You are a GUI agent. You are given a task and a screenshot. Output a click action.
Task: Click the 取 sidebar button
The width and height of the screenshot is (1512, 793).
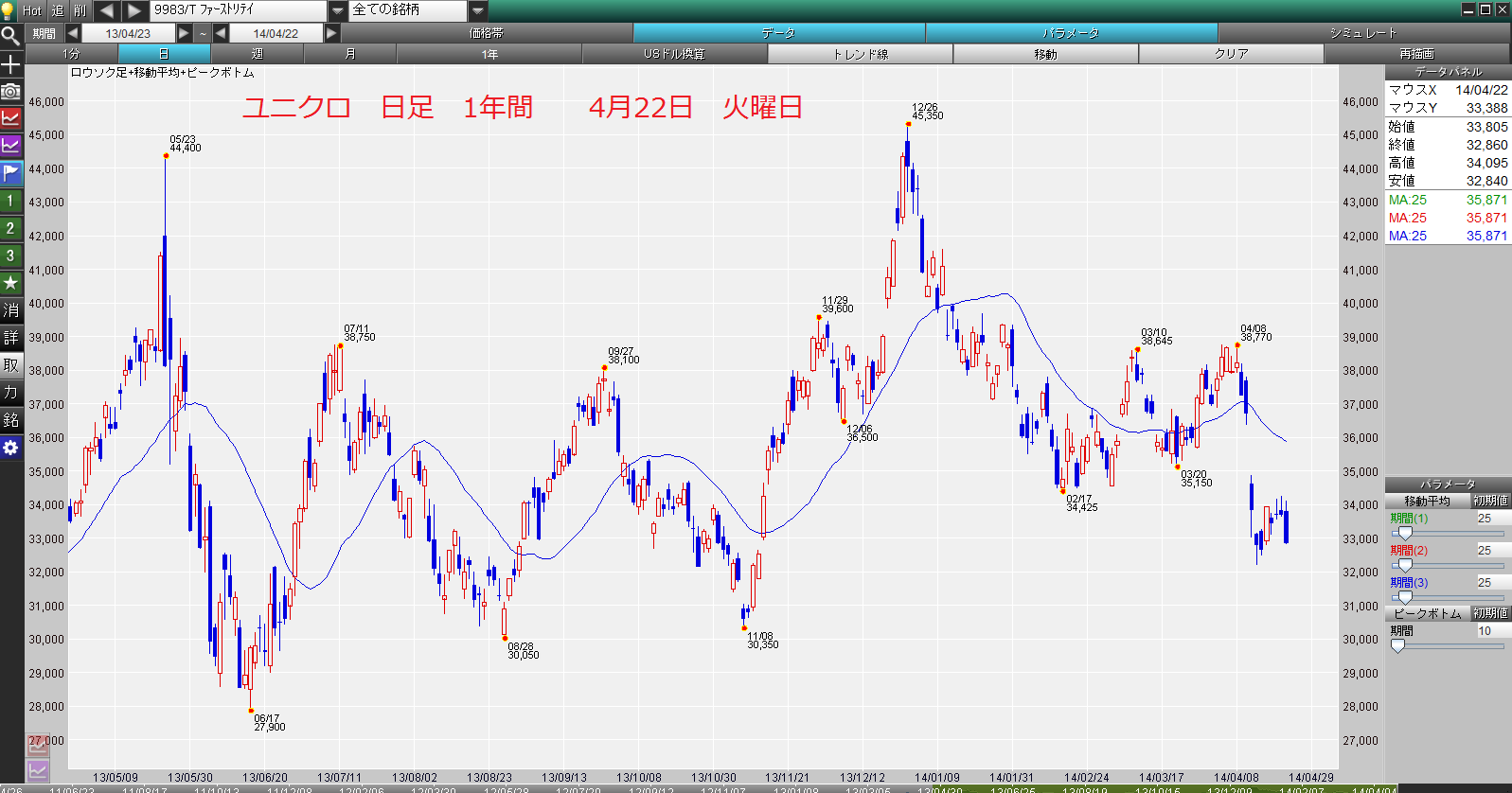tap(10, 365)
